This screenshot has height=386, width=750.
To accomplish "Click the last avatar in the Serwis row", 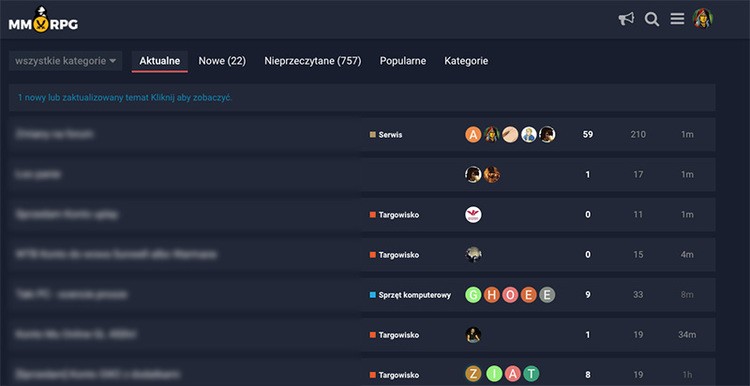I will [x=547, y=135].
